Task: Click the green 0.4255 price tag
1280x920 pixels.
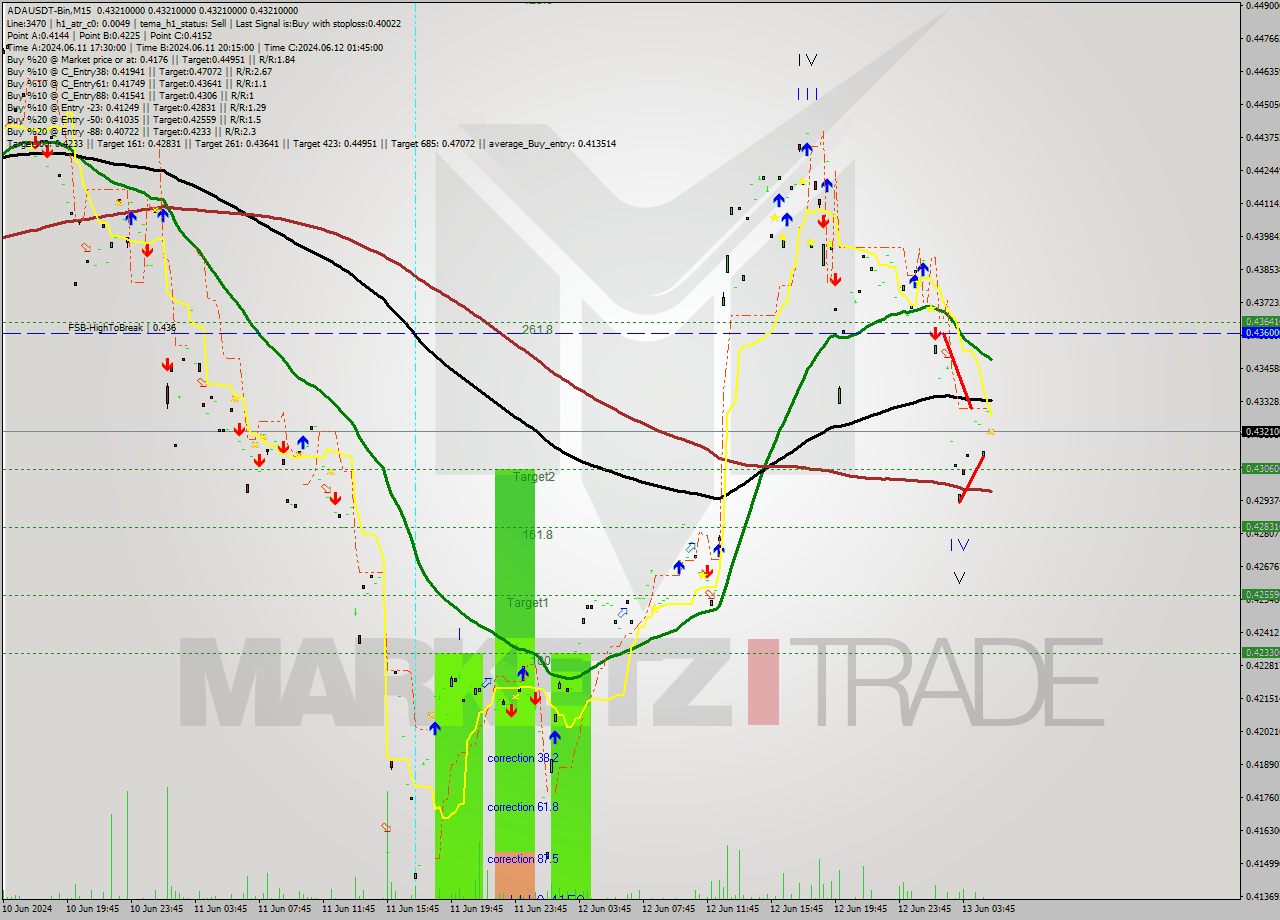Action: [x=1260, y=594]
